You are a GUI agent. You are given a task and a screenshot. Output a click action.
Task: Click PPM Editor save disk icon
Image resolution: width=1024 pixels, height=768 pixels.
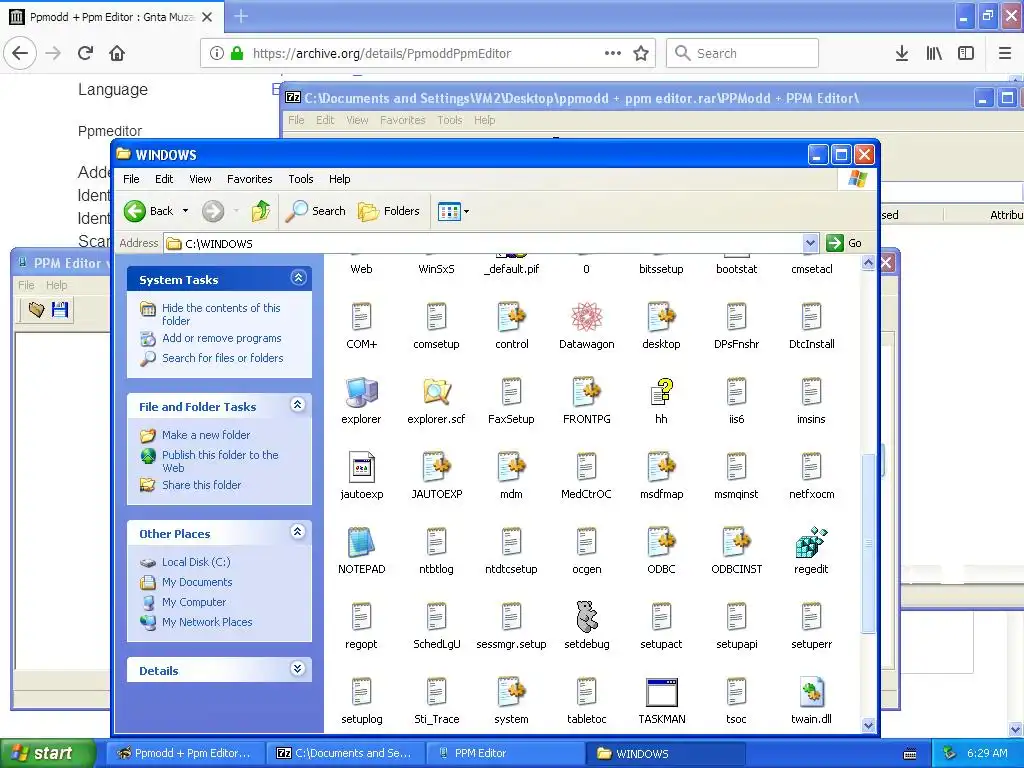[x=59, y=310]
